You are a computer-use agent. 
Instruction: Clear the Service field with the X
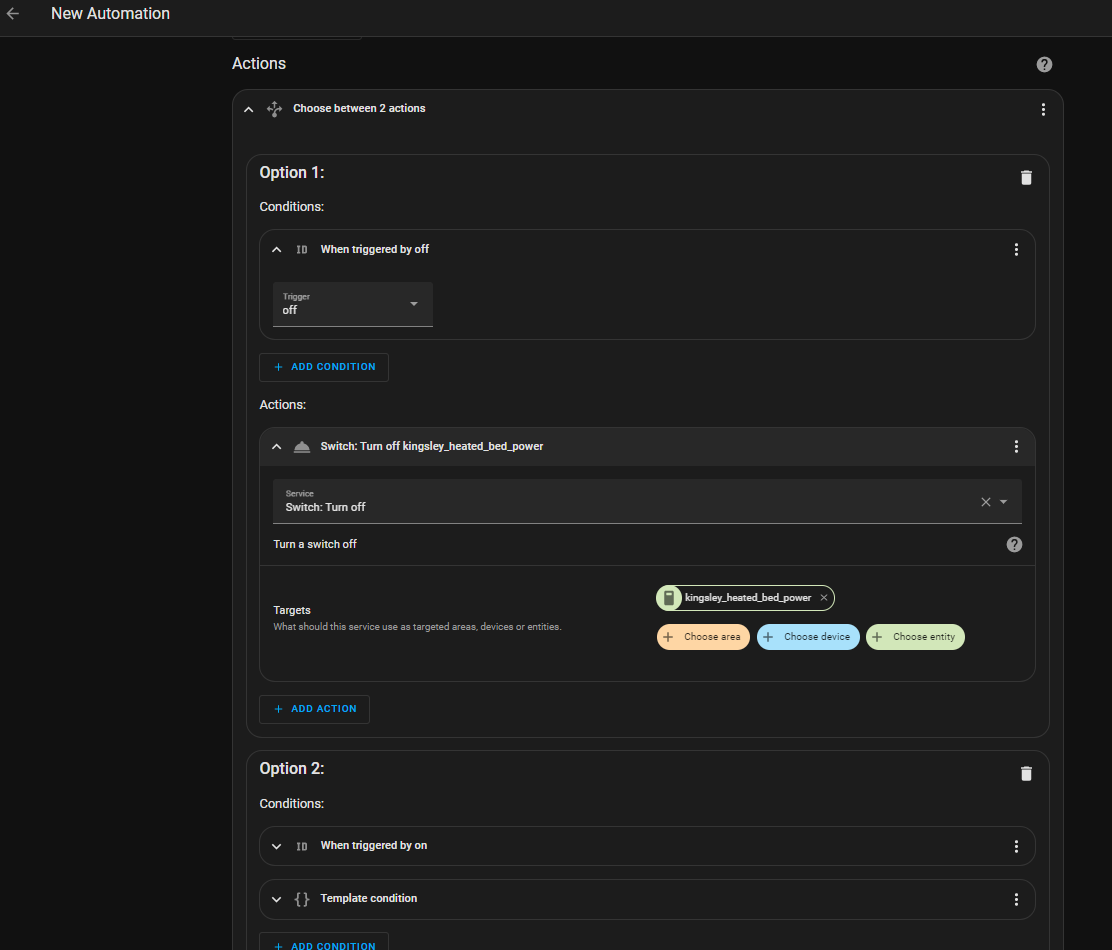coord(985,501)
